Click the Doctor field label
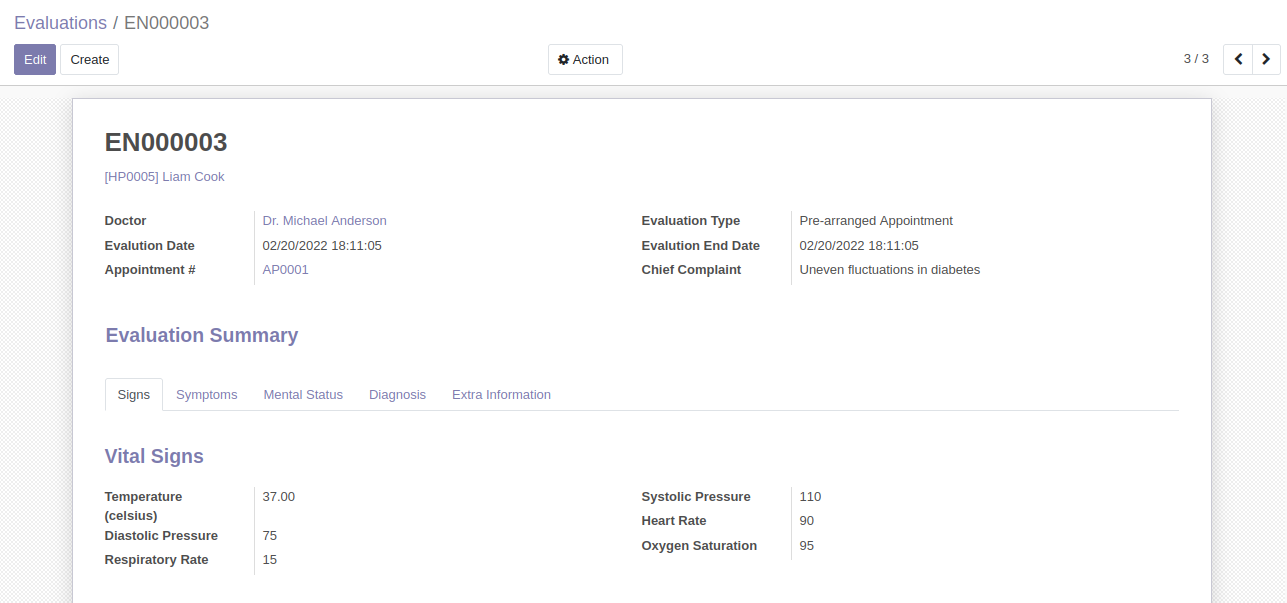Image resolution: width=1287 pixels, height=603 pixels. 126,221
